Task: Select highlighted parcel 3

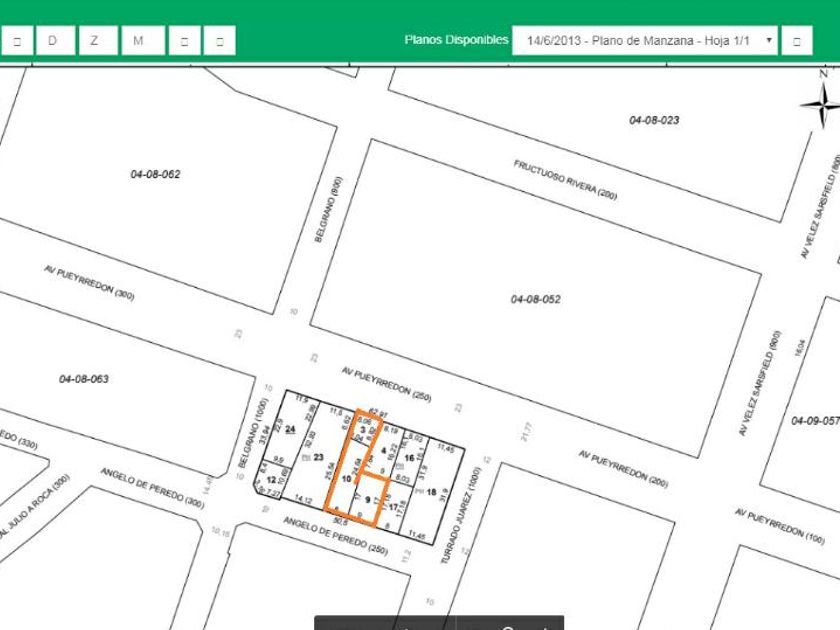Action: [x=363, y=430]
